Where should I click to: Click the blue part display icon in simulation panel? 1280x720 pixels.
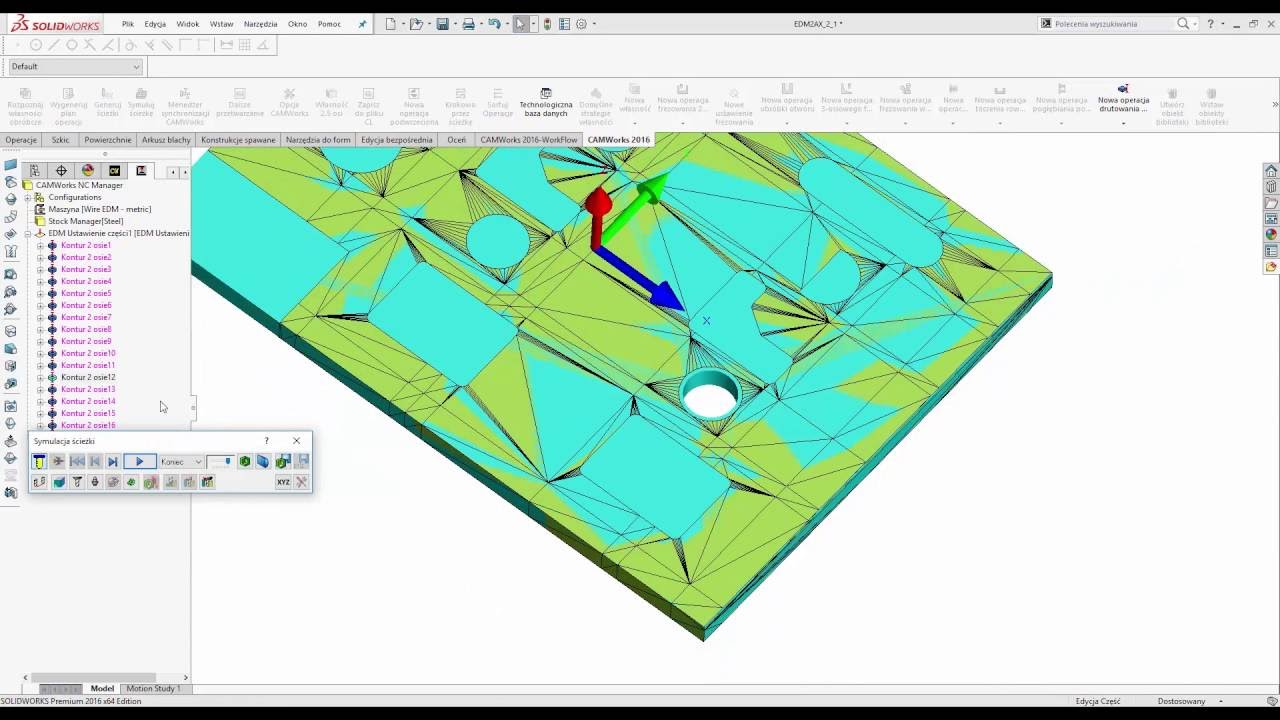[x=263, y=461]
